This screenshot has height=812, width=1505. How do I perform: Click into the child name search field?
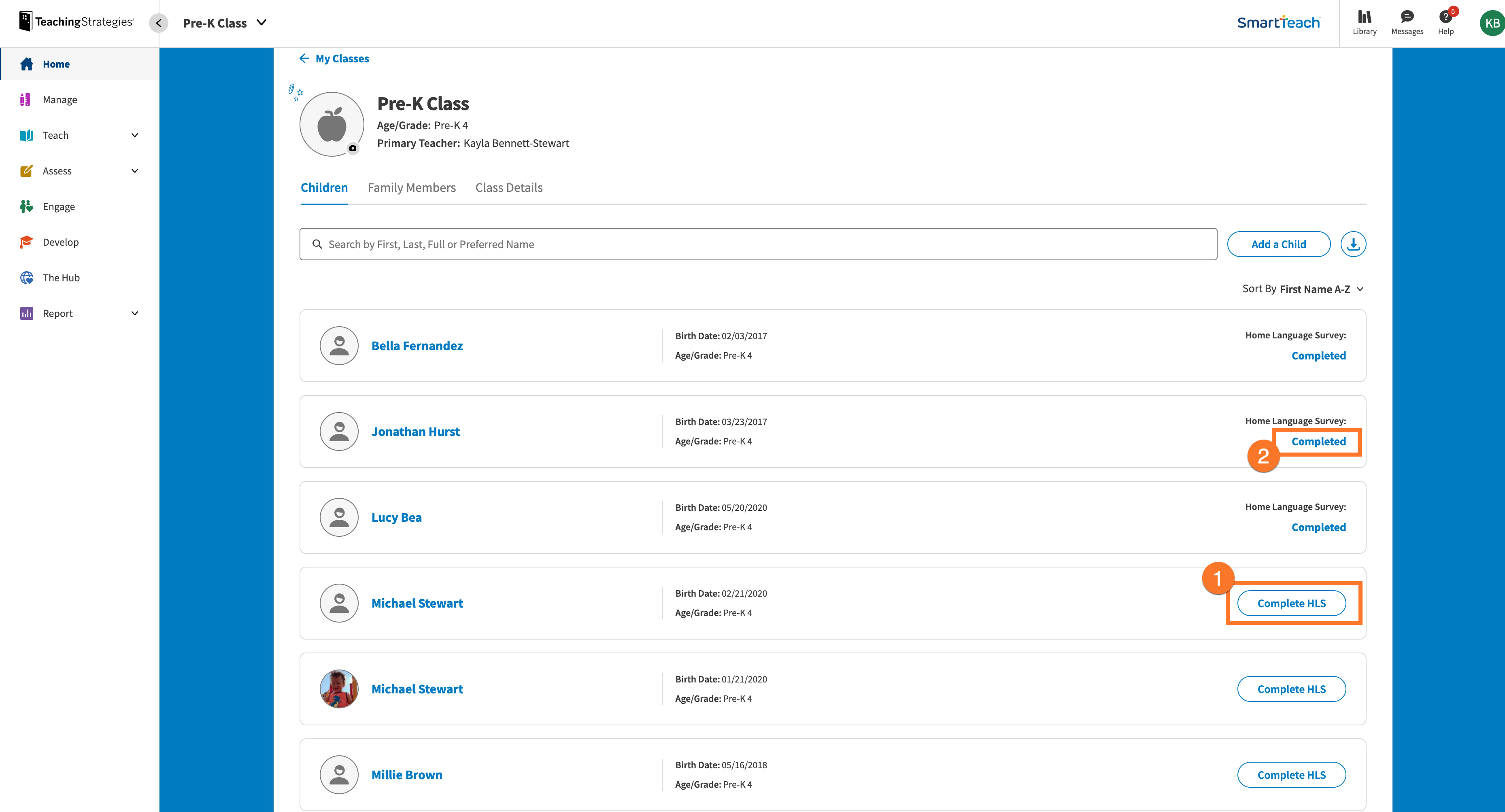coord(758,244)
